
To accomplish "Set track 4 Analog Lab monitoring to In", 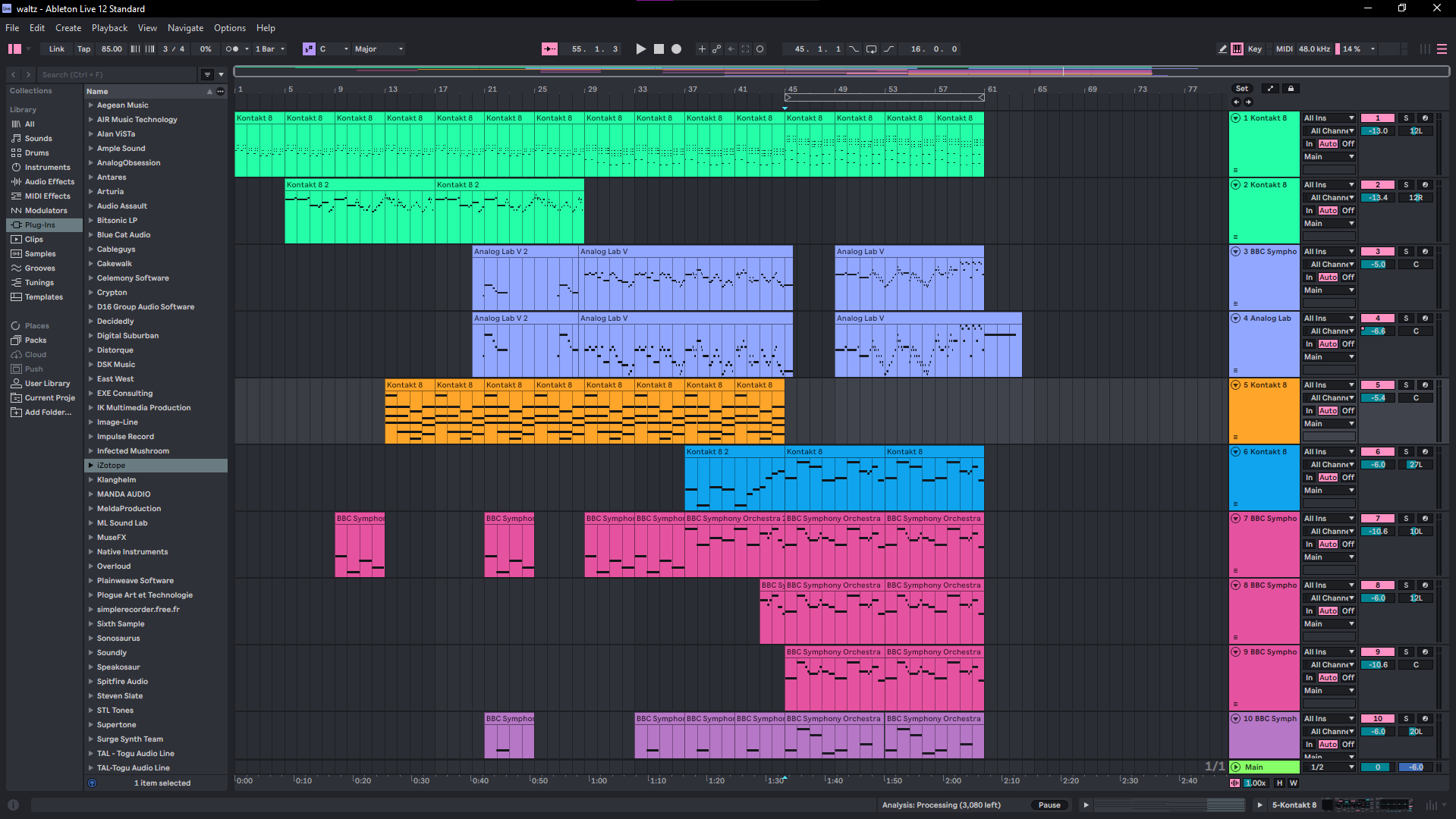I will pos(1310,344).
